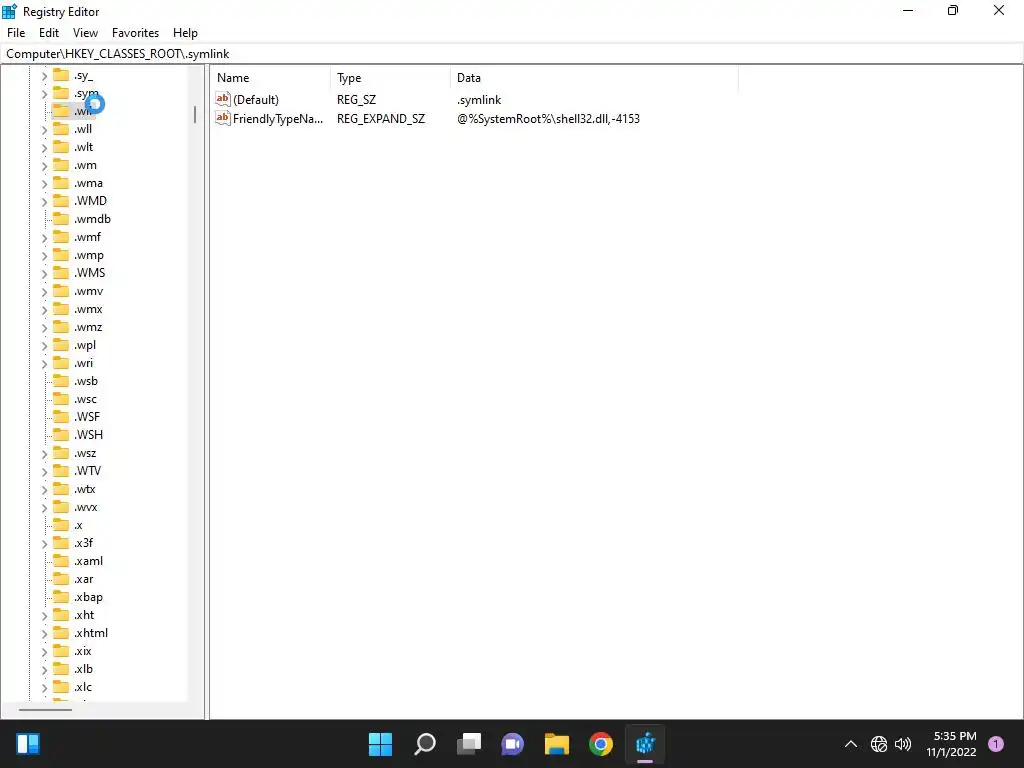
Task: Click the tree pane vertical scrollbar thumb
Action: tap(195, 115)
